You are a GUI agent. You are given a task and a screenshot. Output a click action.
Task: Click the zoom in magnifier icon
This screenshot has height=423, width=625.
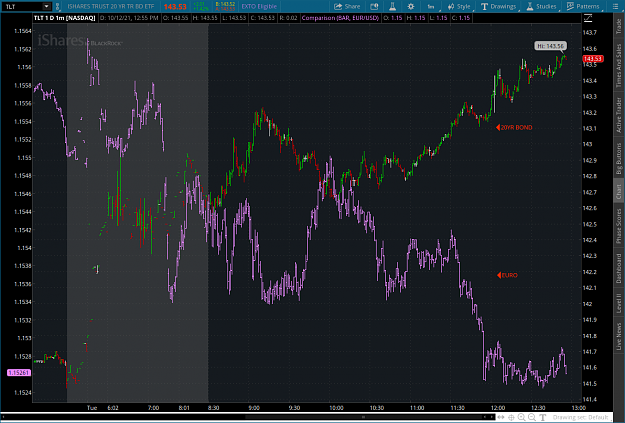[x=521, y=417]
